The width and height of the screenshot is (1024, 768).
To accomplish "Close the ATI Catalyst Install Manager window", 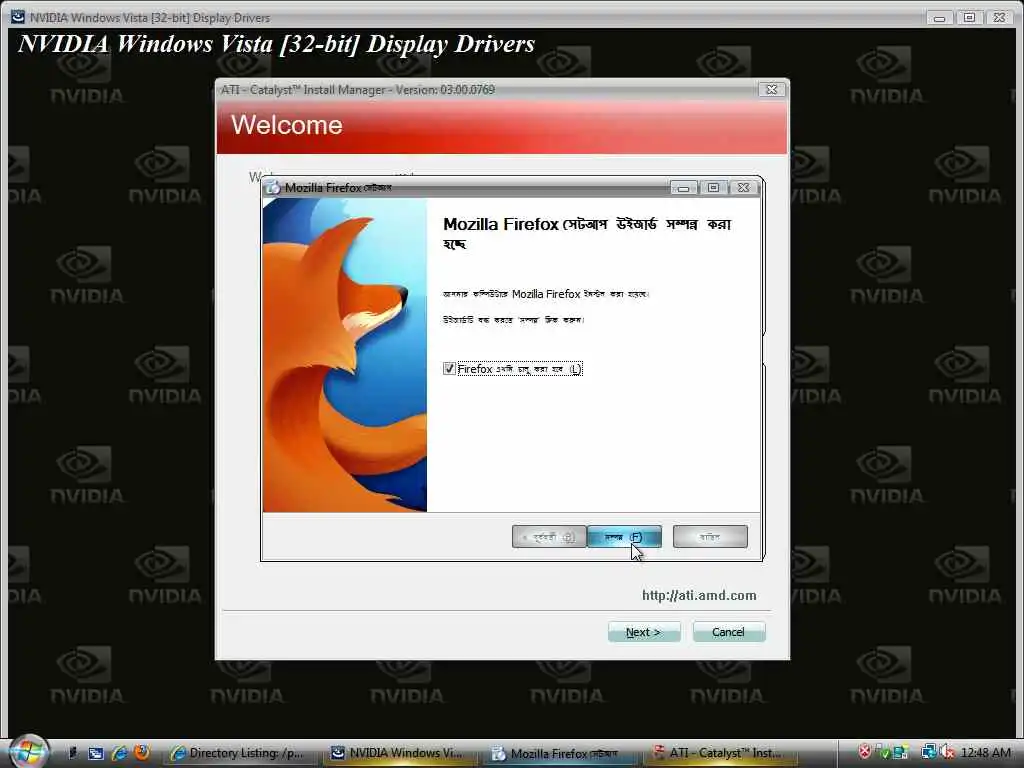I will pyautogui.click(x=771, y=89).
